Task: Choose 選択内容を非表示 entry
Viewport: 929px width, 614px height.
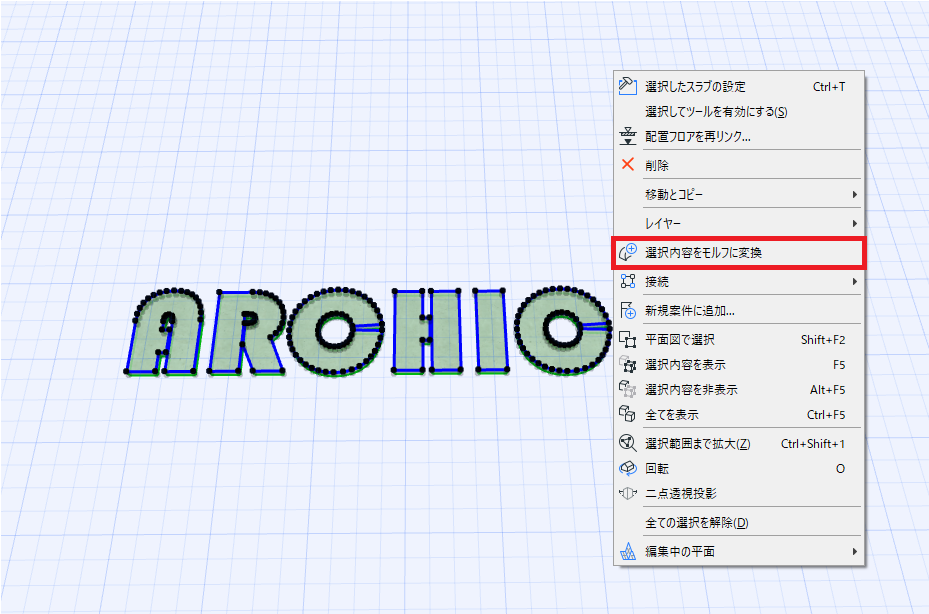Action: coord(738,389)
